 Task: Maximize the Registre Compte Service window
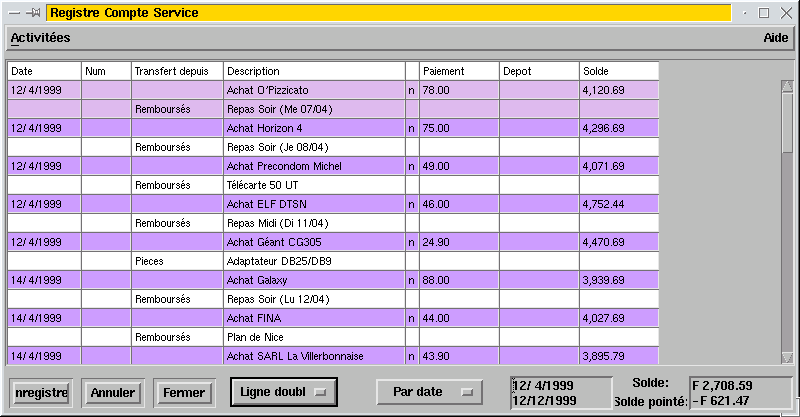(765, 13)
